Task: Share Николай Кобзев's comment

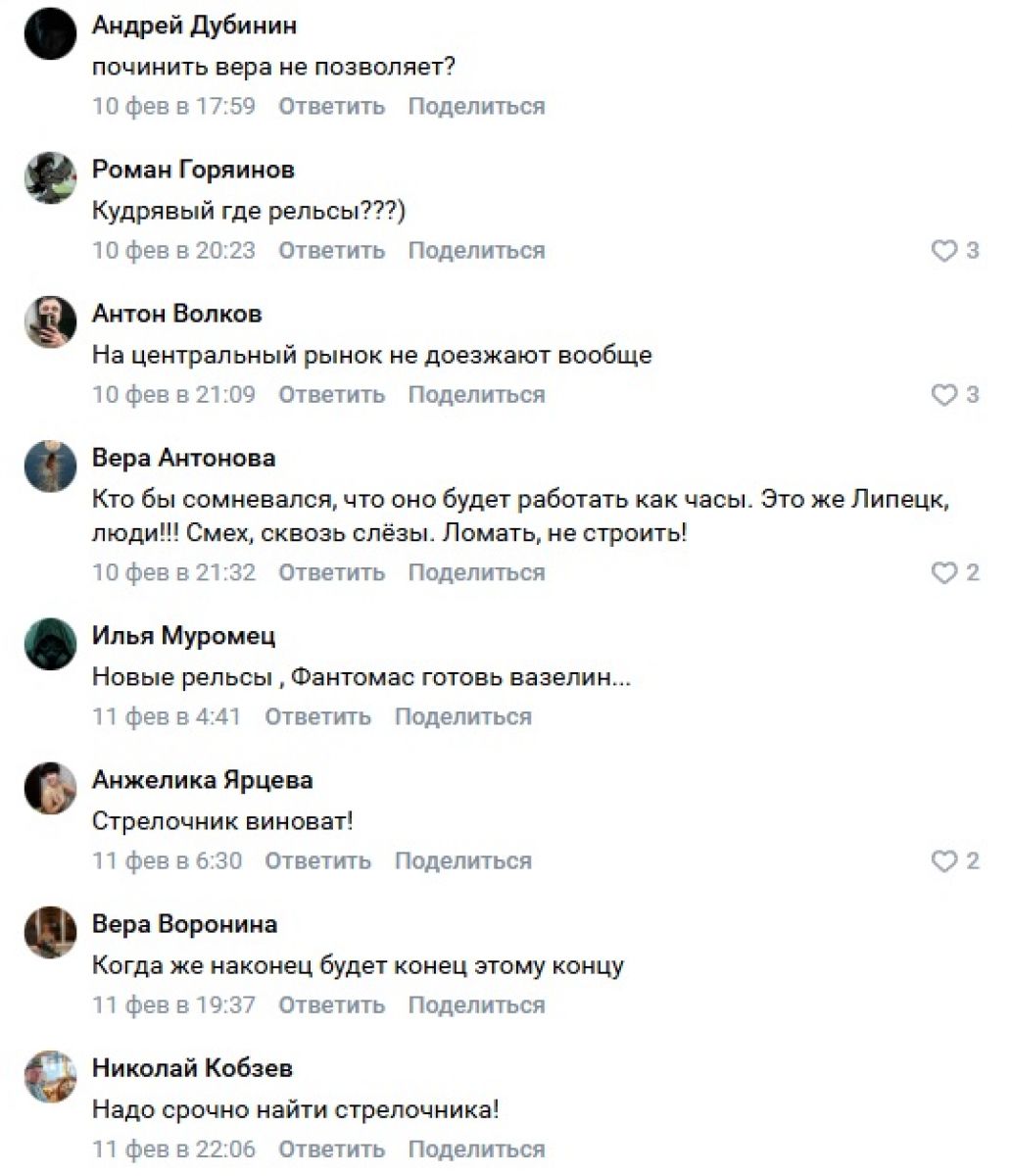Action: (476, 1150)
